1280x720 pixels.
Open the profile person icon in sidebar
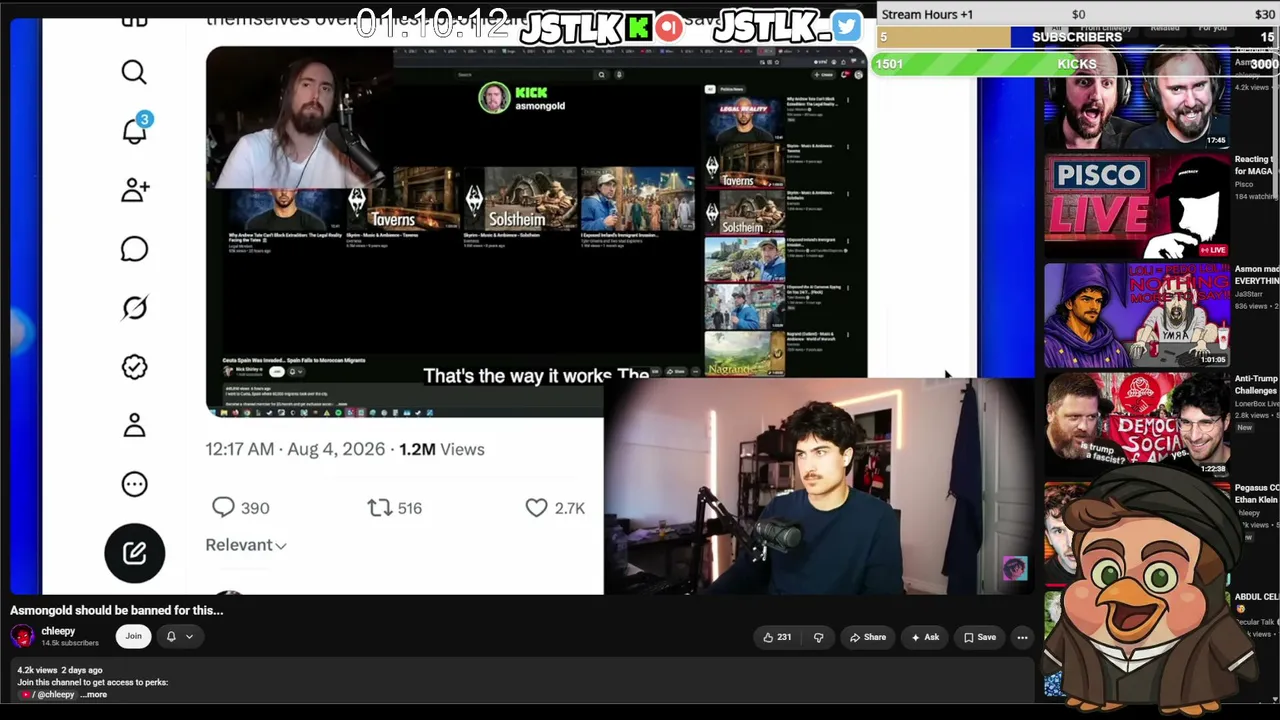(x=134, y=426)
